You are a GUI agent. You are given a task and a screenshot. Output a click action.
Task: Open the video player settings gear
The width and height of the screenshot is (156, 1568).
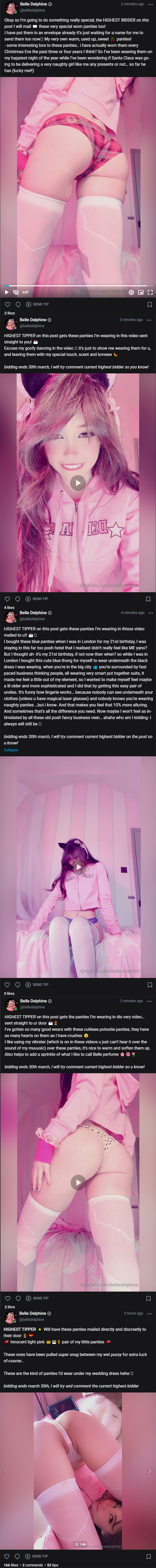pos(132,292)
